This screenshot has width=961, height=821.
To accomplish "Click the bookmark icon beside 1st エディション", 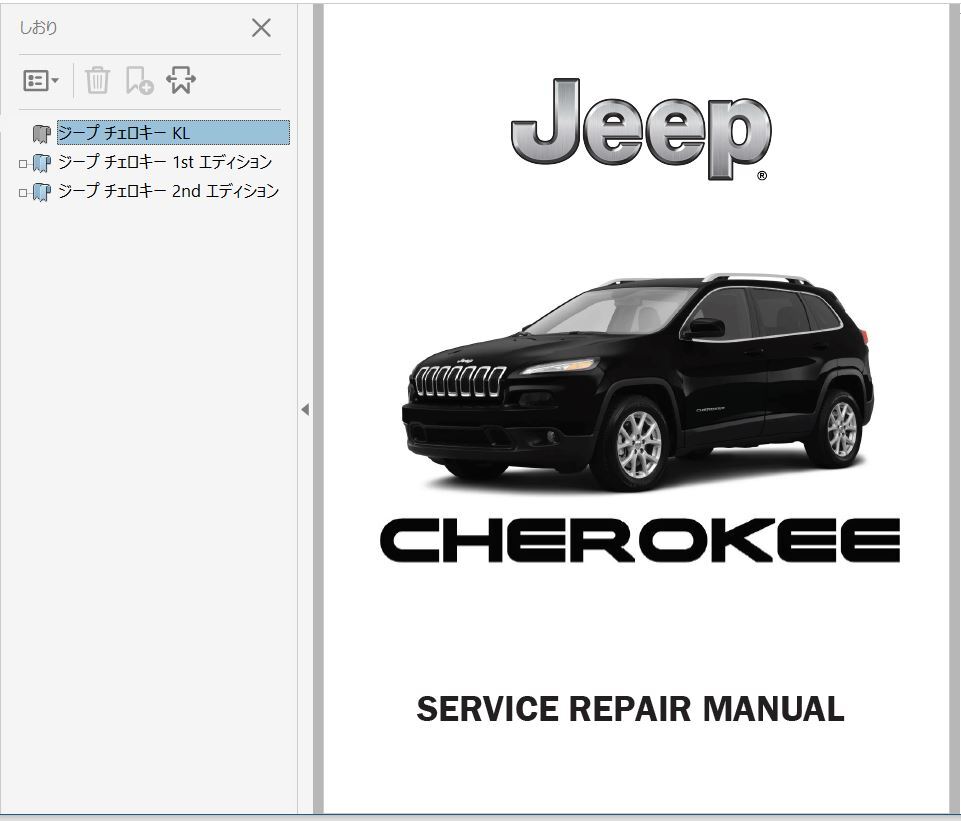I will tap(42, 163).
